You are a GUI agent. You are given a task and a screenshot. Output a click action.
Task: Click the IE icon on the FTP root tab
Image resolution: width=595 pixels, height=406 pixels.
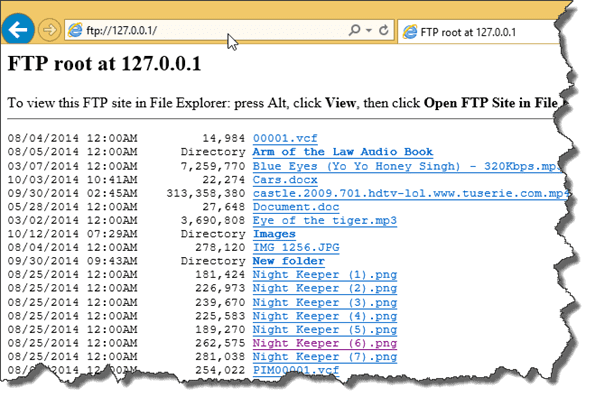point(410,32)
